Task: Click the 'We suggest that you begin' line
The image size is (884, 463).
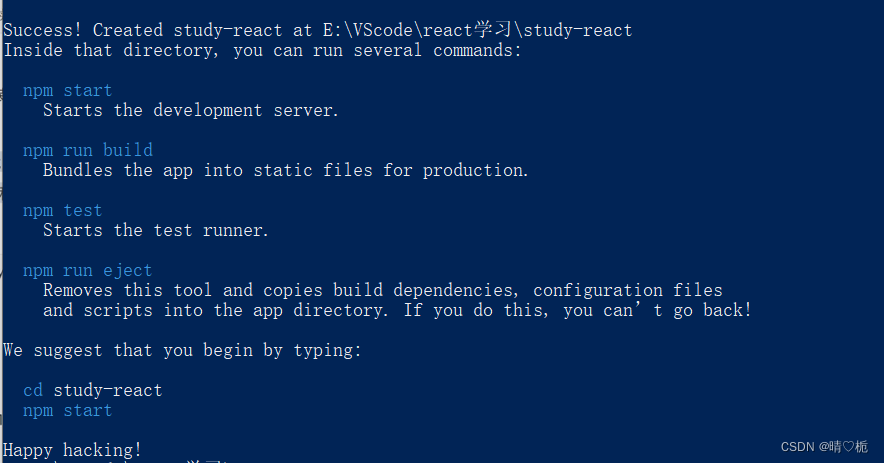Action: coord(182,350)
